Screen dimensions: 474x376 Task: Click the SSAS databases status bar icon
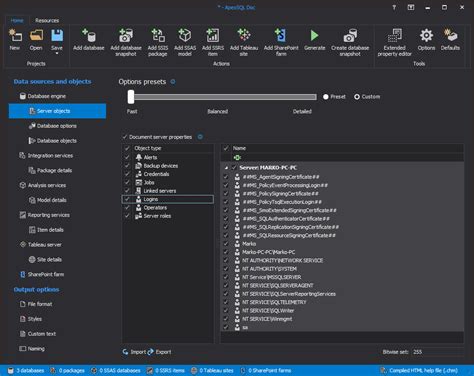(x=94, y=371)
